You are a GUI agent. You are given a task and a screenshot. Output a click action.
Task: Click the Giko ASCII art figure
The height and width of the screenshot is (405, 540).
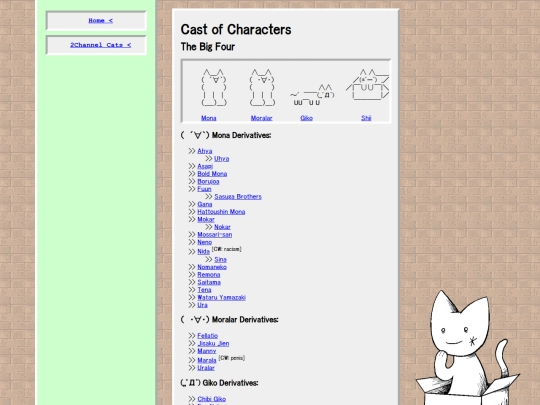(x=312, y=95)
